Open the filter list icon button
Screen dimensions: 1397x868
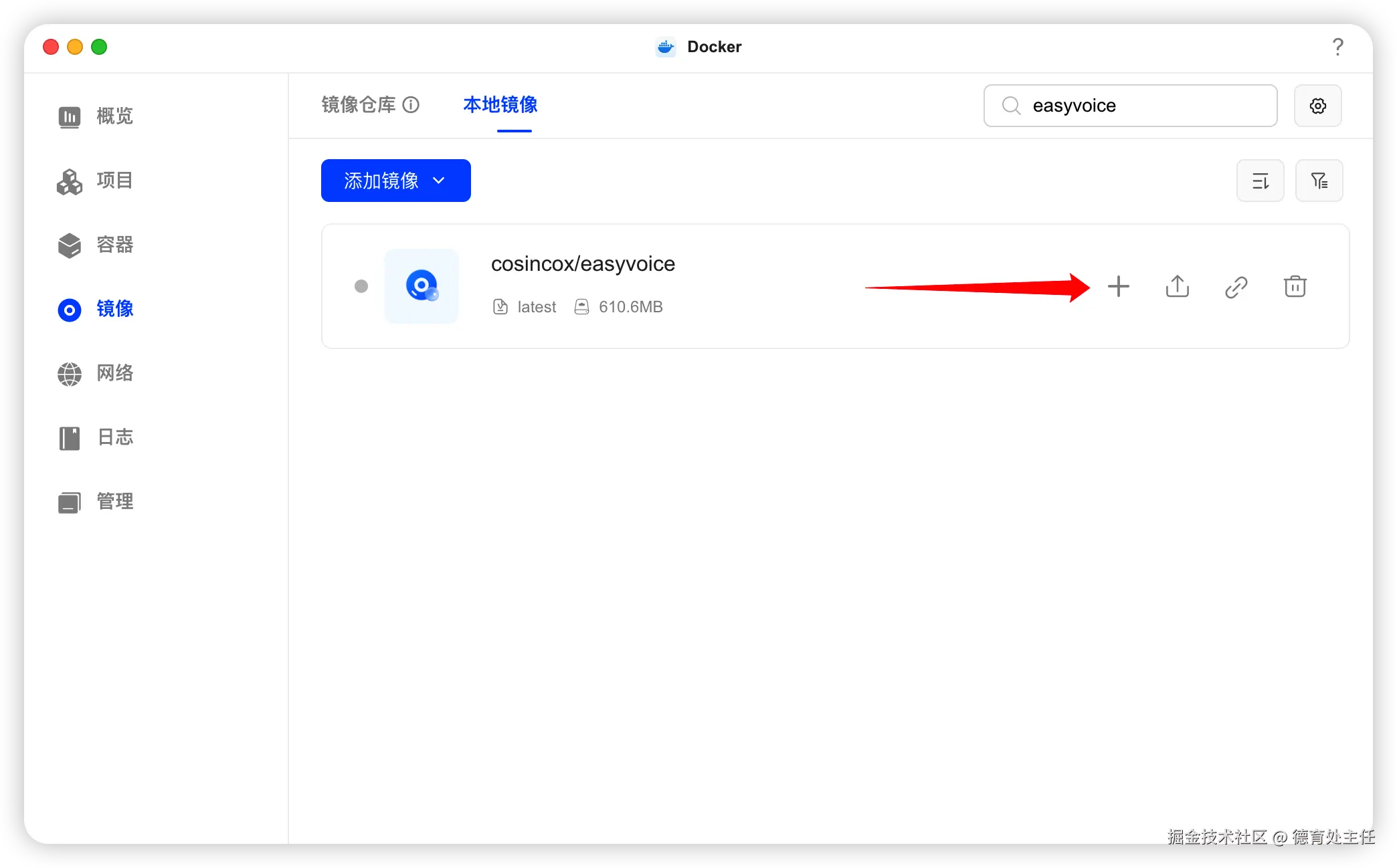pos(1319,181)
